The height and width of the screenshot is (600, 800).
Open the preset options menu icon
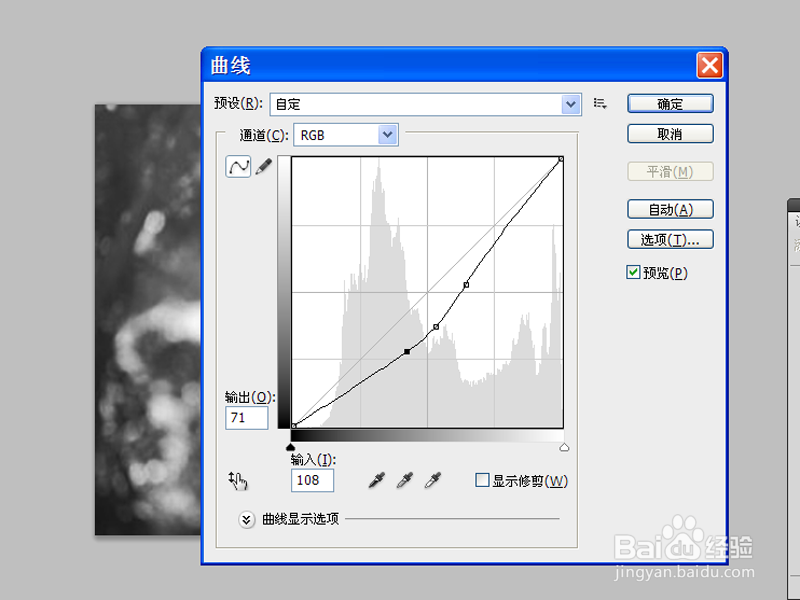coord(600,104)
